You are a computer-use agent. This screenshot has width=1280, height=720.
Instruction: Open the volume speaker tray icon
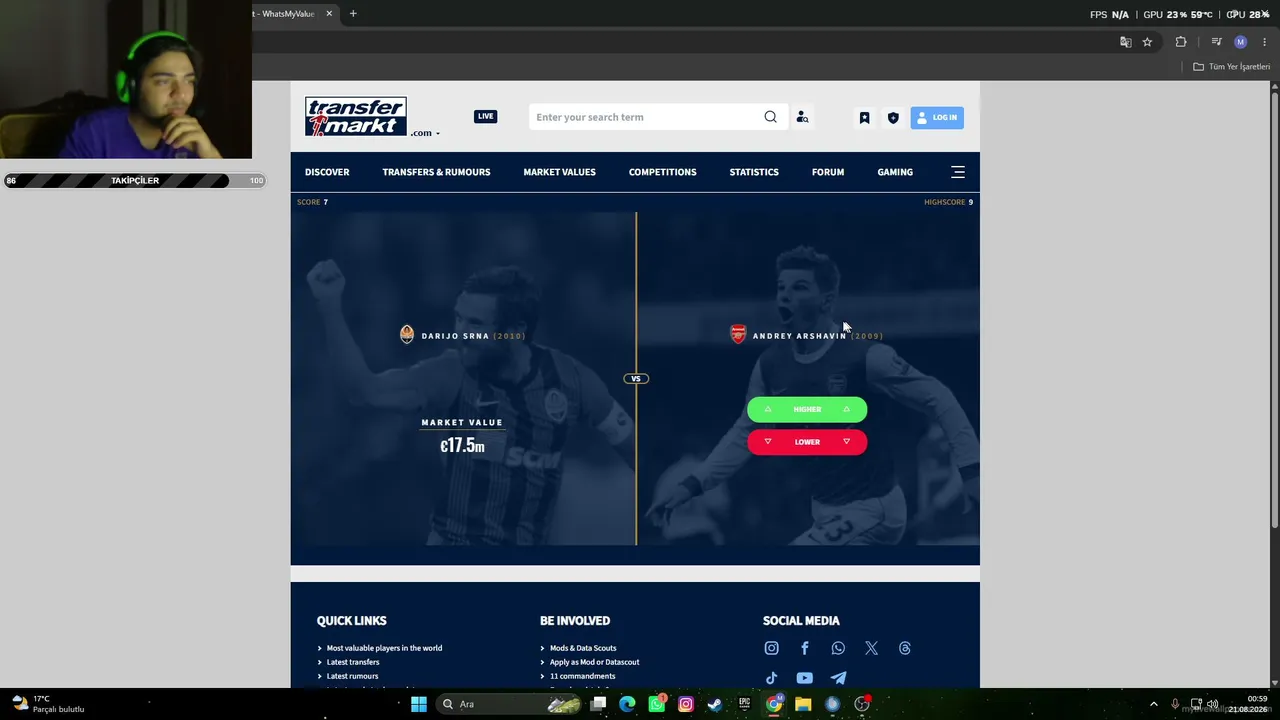(x=1213, y=704)
